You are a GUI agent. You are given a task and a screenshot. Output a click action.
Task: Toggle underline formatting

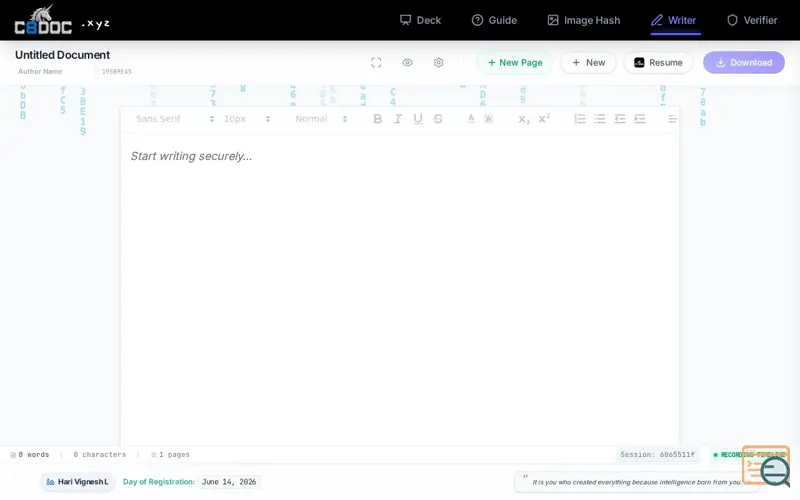(418, 119)
